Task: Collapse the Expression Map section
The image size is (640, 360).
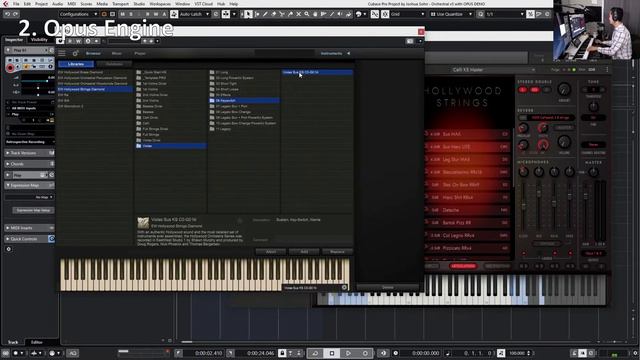Action: click(x=29, y=185)
